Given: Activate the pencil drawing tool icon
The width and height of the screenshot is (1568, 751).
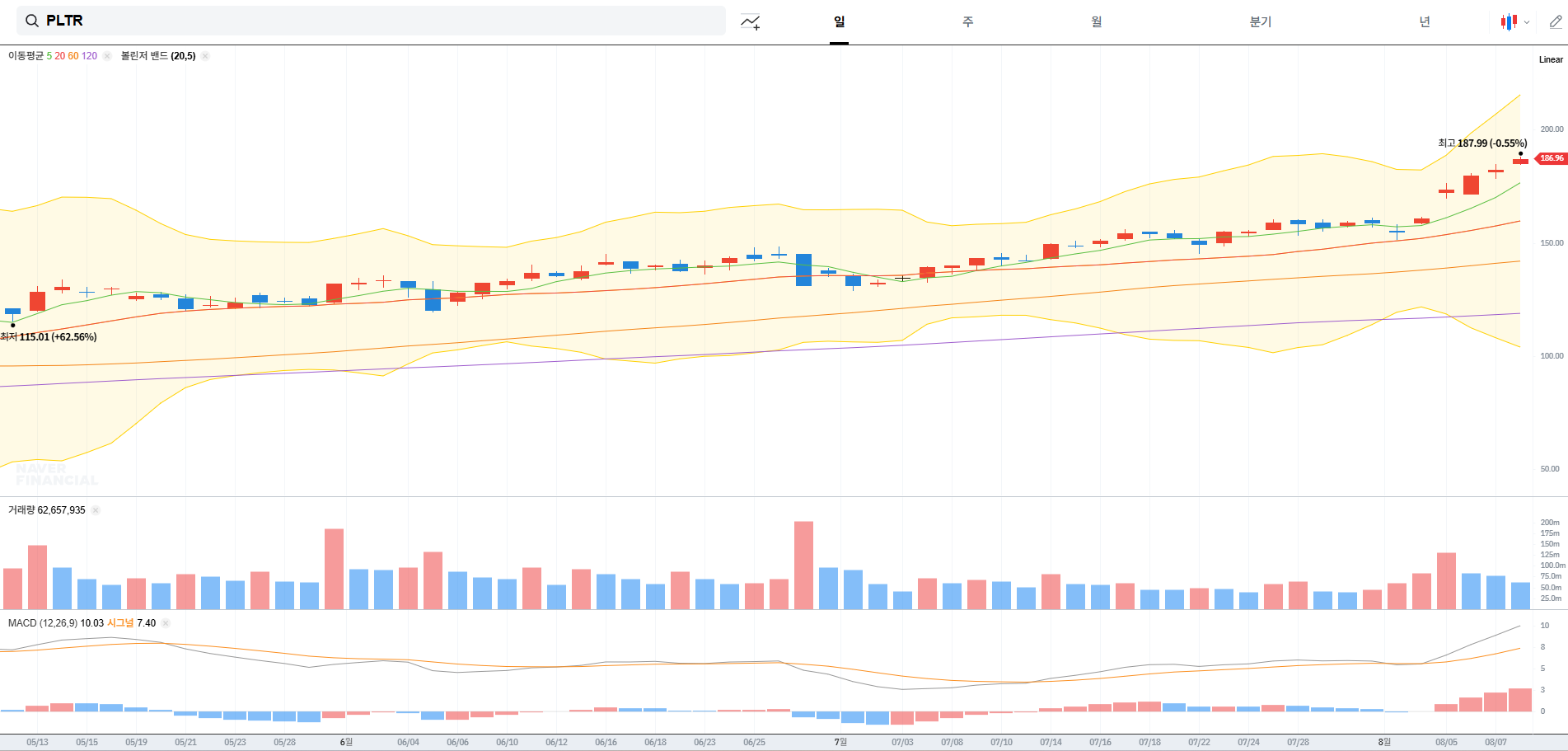Looking at the screenshot, I should pyautogui.click(x=1556, y=22).
